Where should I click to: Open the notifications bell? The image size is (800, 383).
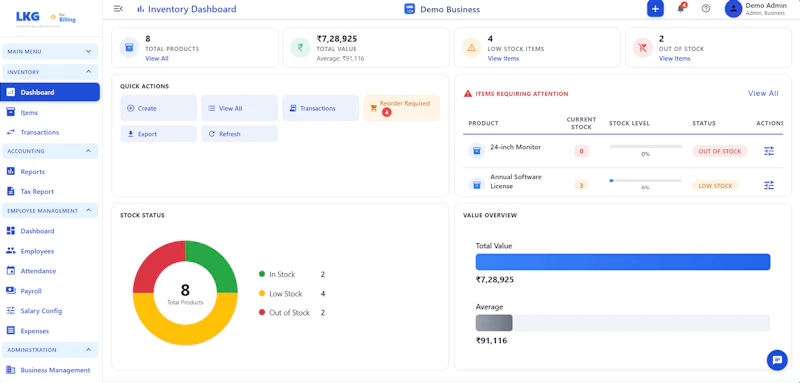point(681,9)
